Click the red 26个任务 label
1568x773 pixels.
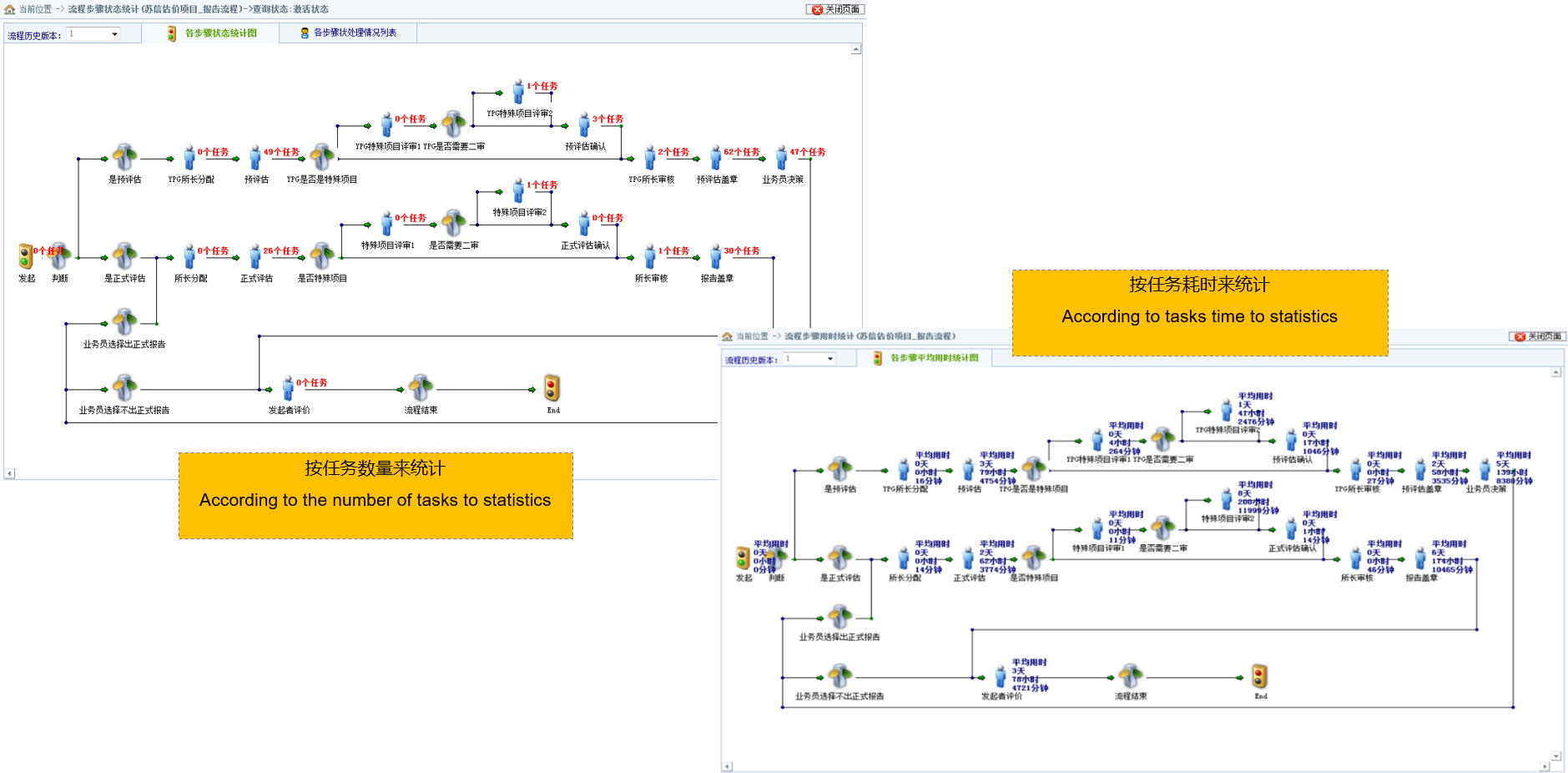coord(281,250)
